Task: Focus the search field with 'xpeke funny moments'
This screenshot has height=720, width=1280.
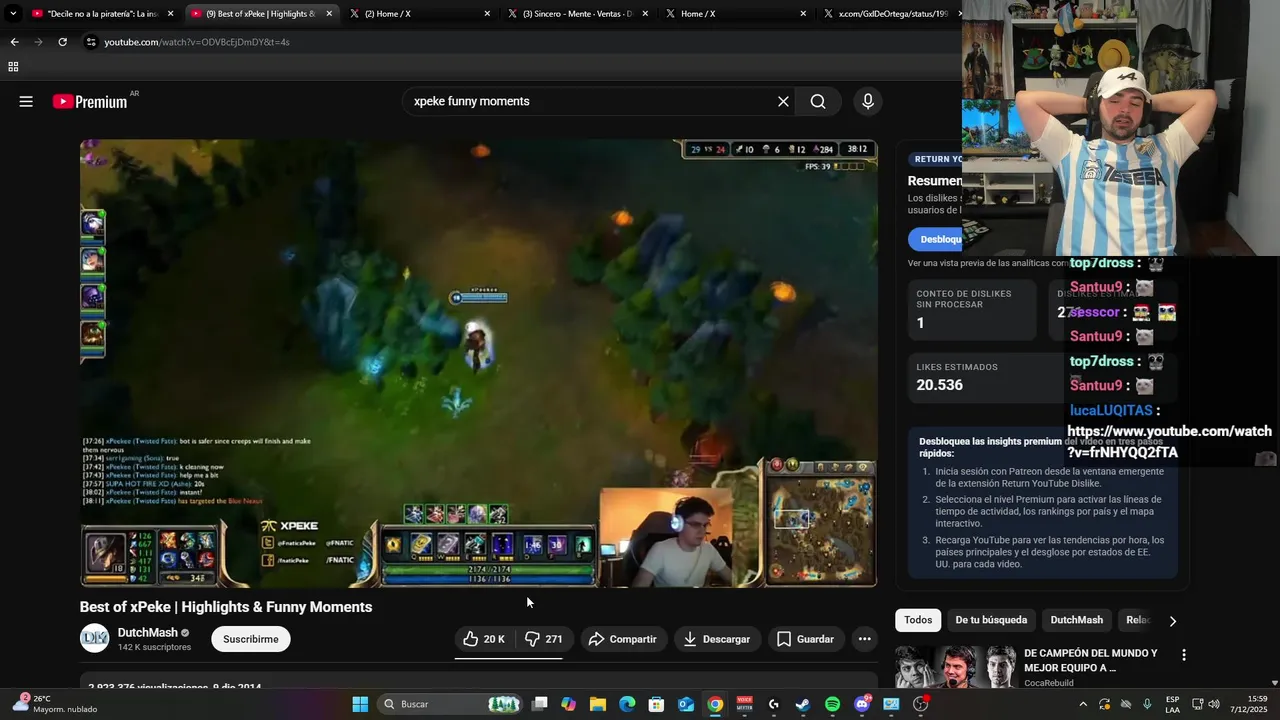Action: pos(590,101)
